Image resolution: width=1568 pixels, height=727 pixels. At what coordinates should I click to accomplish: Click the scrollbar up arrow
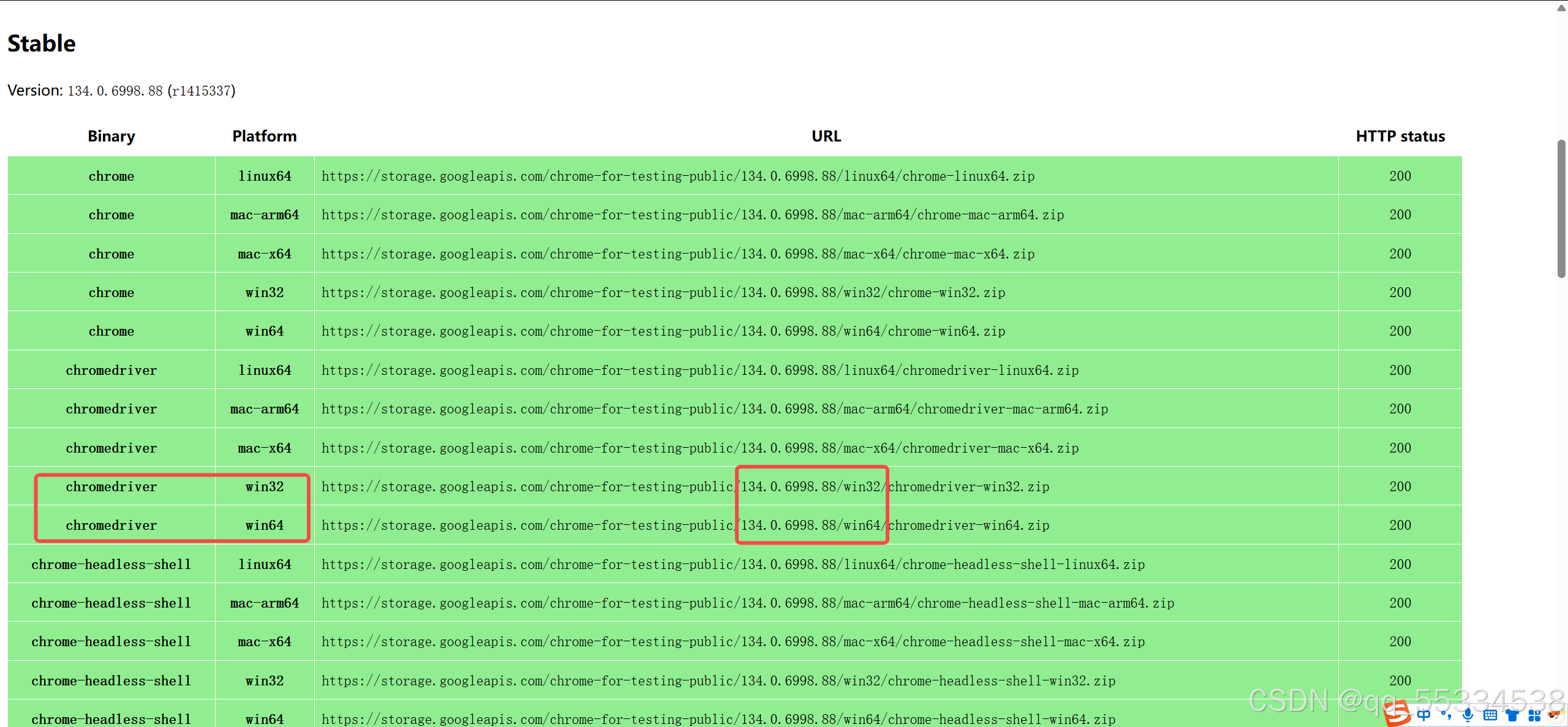(x=1561, y=7)
